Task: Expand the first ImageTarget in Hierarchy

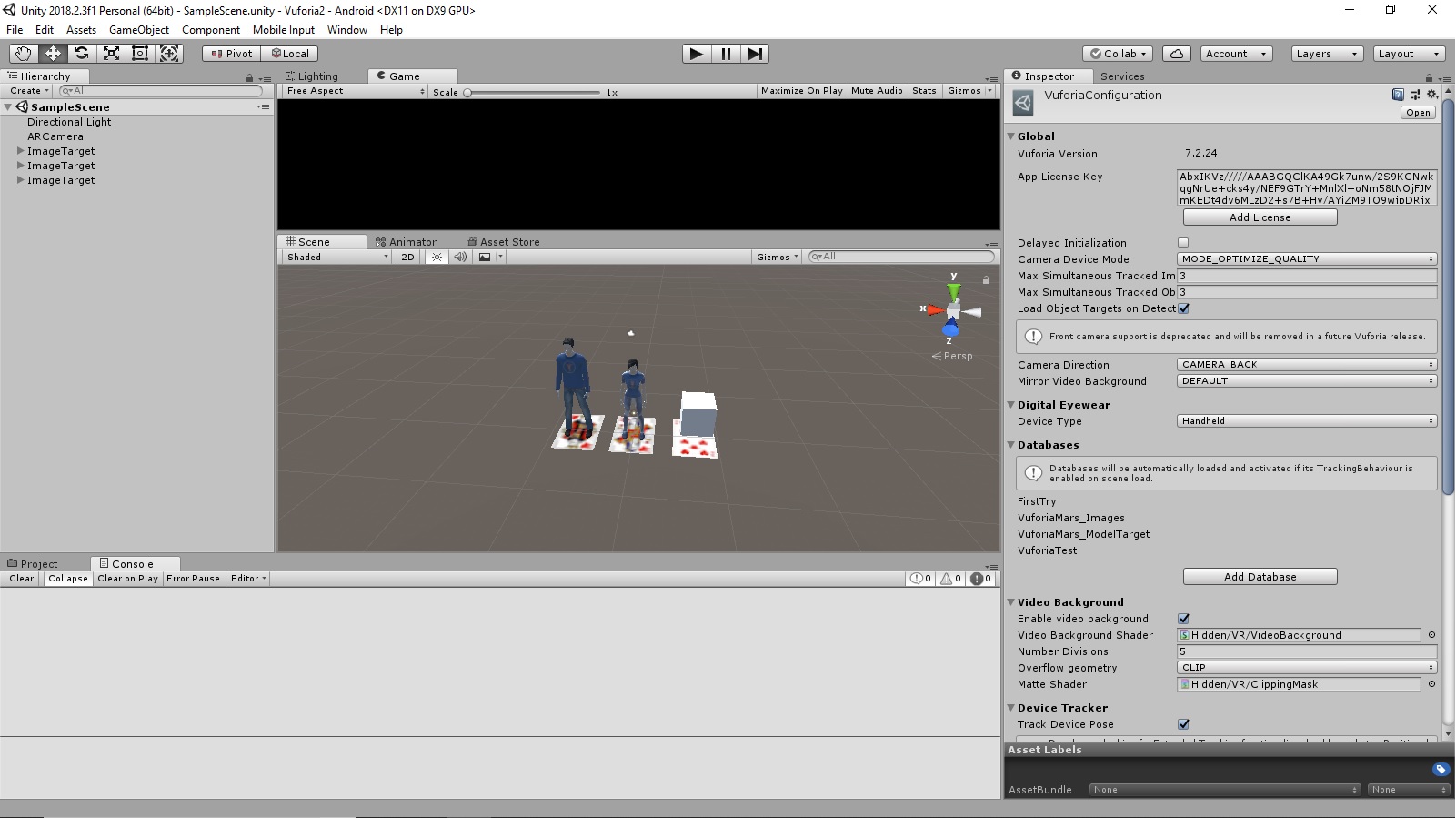Action: [21, 151]
